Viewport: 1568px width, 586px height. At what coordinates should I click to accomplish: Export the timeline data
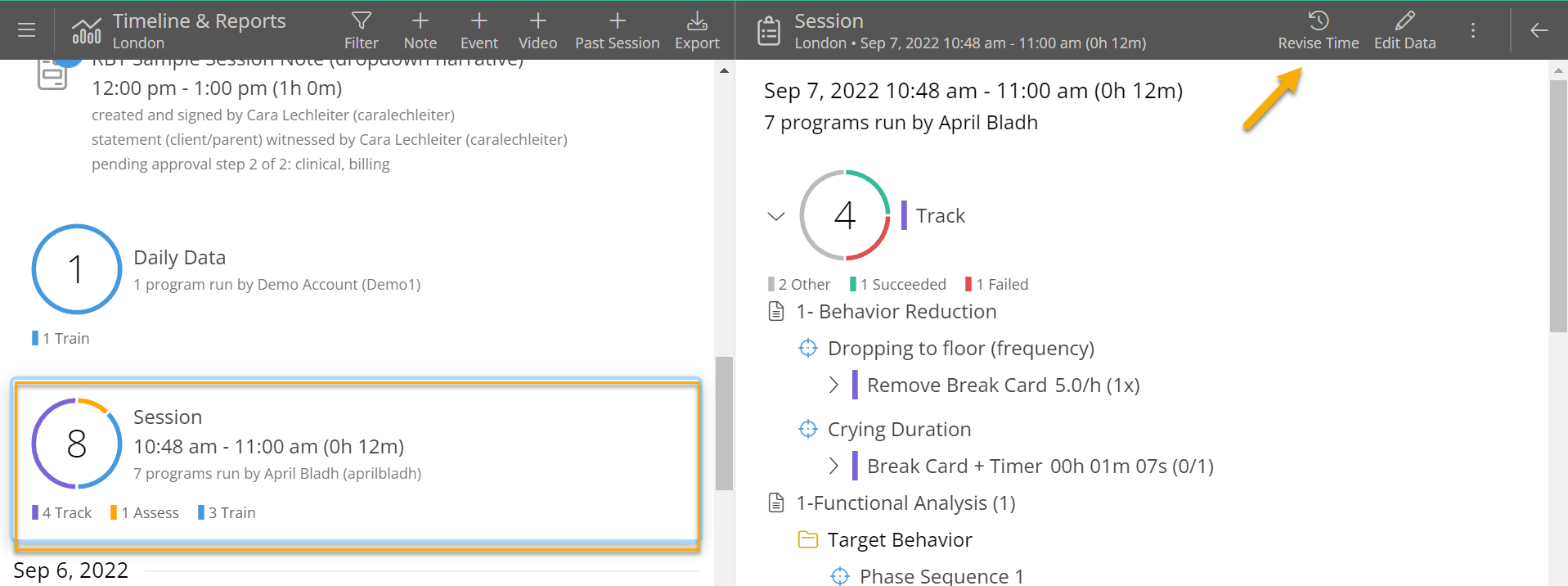(697, 30)
